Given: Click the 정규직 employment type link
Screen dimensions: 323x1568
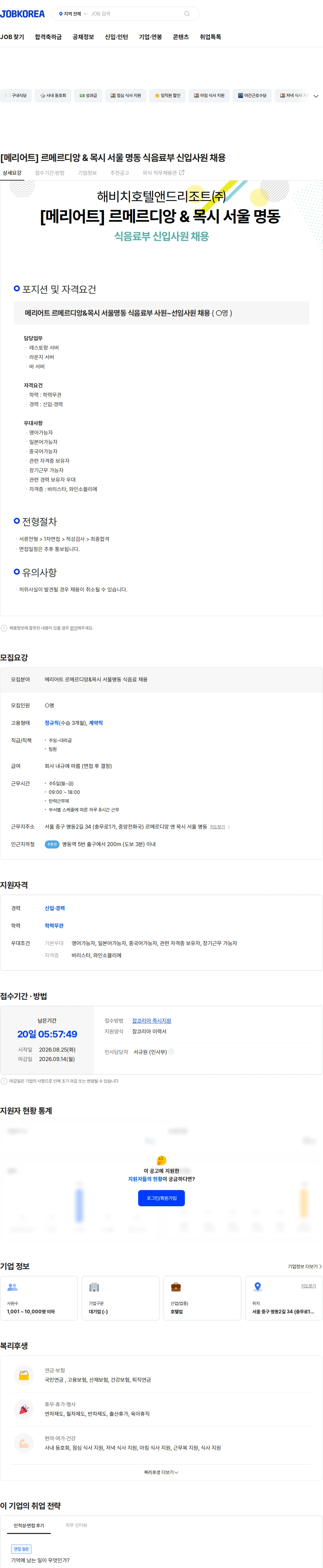Looking at the screenshot, I should (x=52, y=723).
